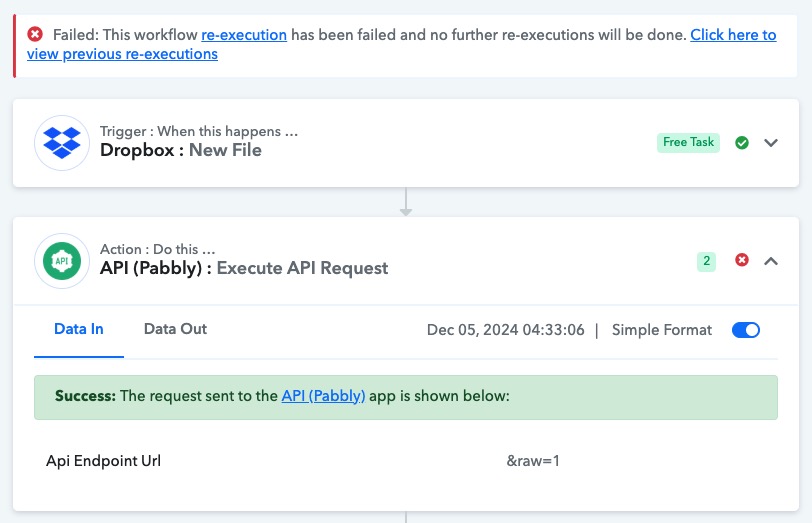Click the Free Task badge
The height and width of the screenshot is (523, 812).
pyautogui.click(x=688, y=142)
